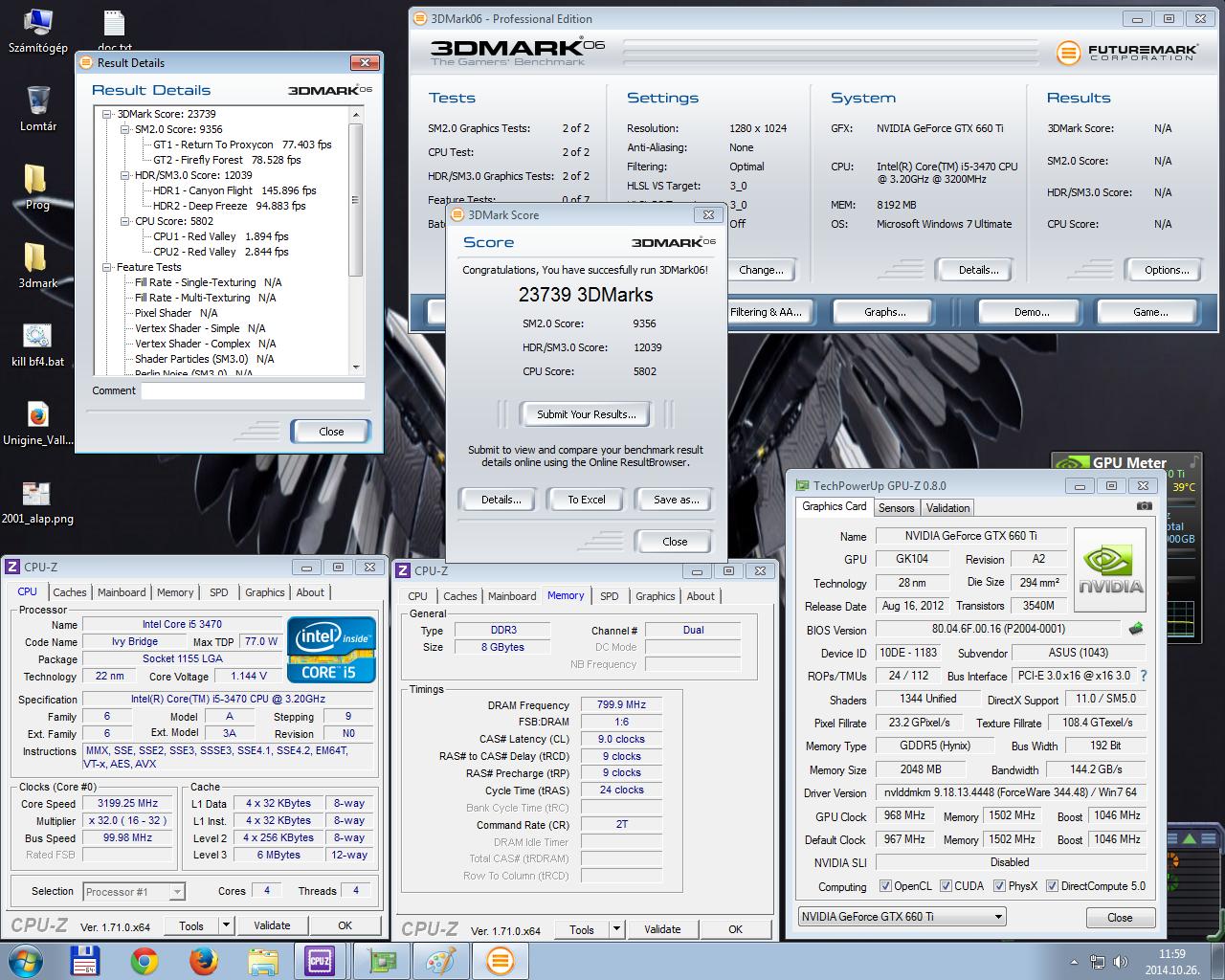Click Graphs... button in 3DMark06
Screen dimensions: 1225x980
pyautogui.click(x=884, y=312)
